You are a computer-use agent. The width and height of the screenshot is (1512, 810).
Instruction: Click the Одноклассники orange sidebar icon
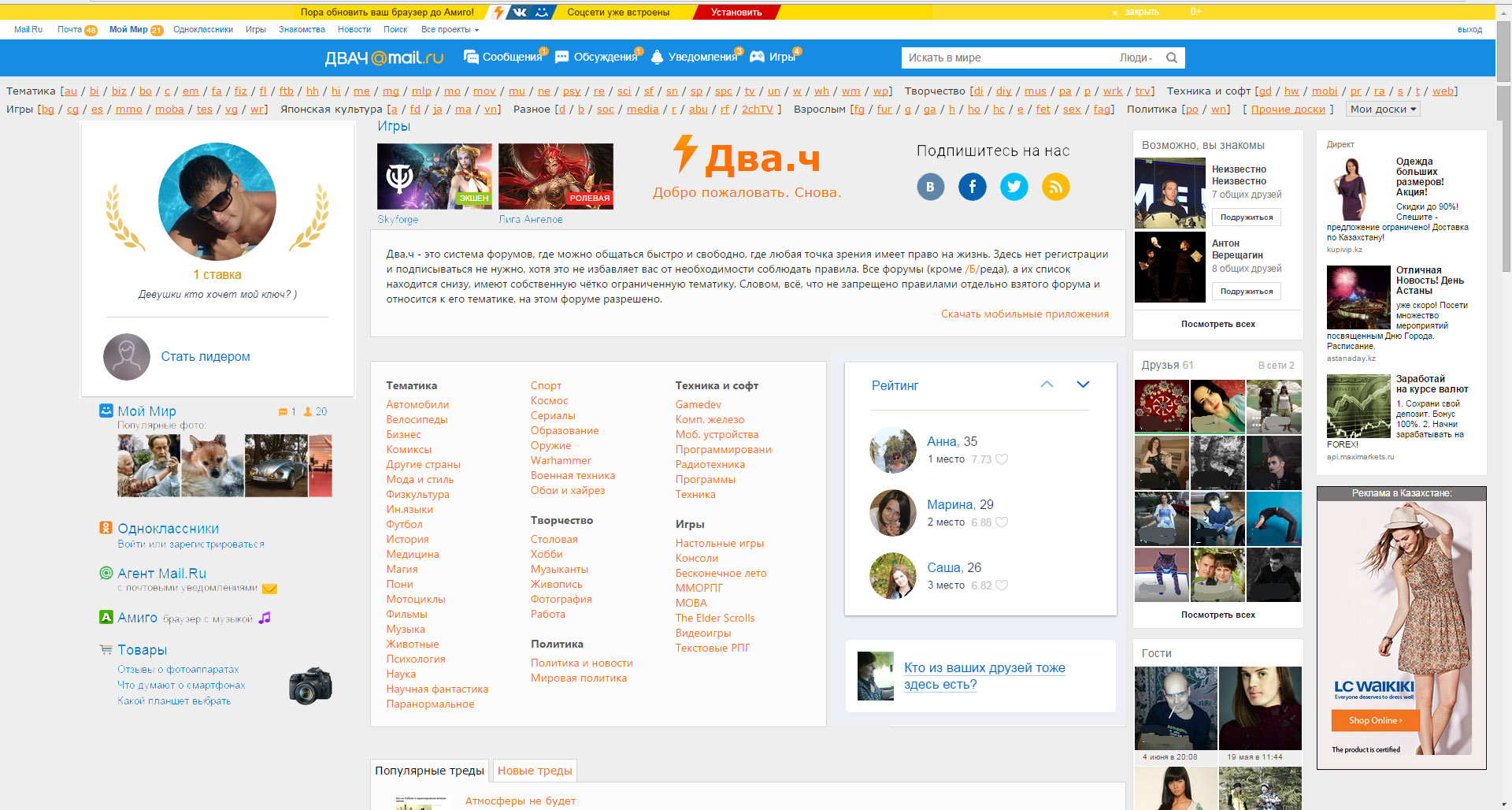tap(106, 528)
